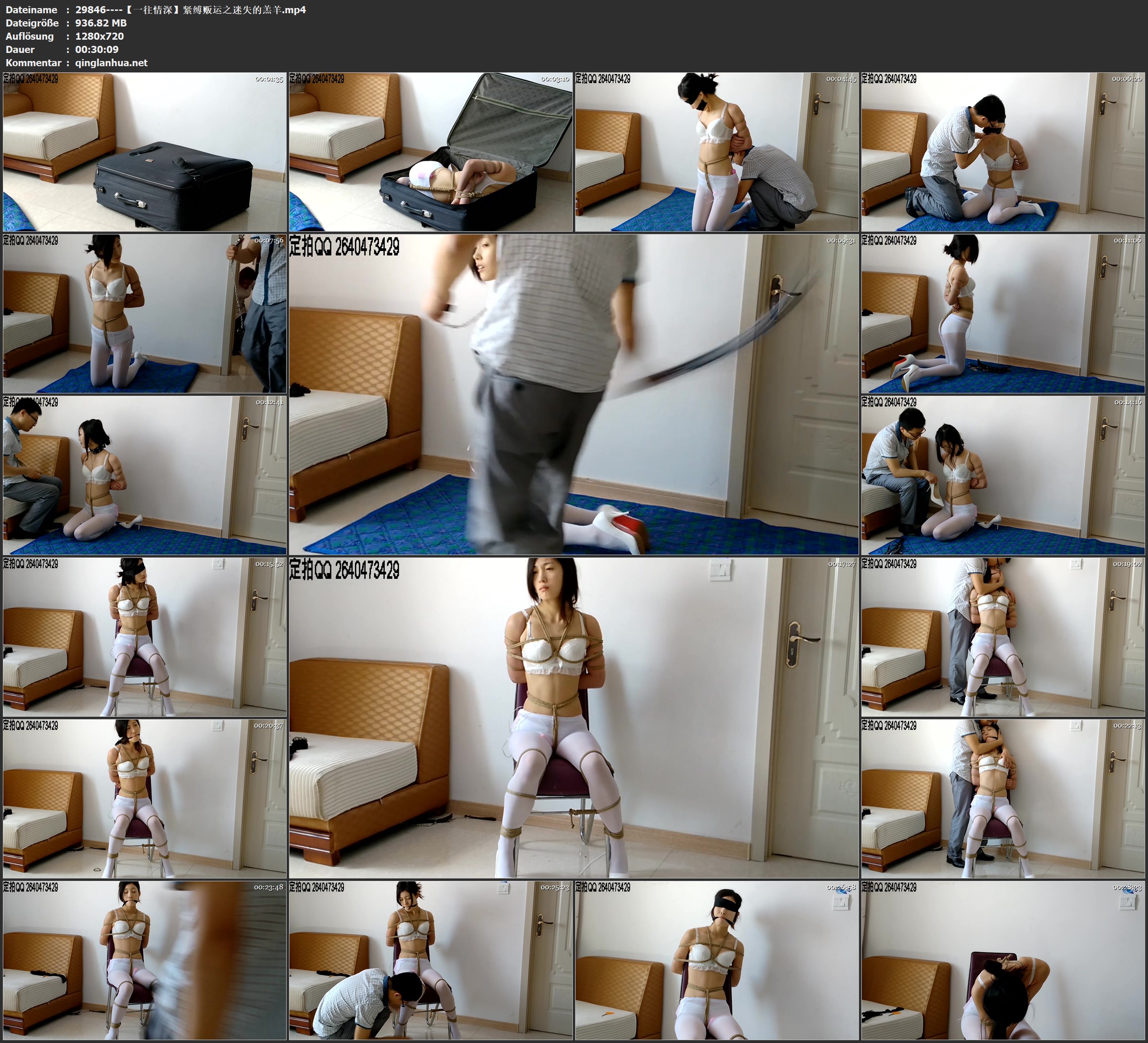Image resolution: width=1148 pixels, height=1043 pixels.
Task: Select the thumbnail timestamped 00:22:13
Action: [x=1003, y=798]
